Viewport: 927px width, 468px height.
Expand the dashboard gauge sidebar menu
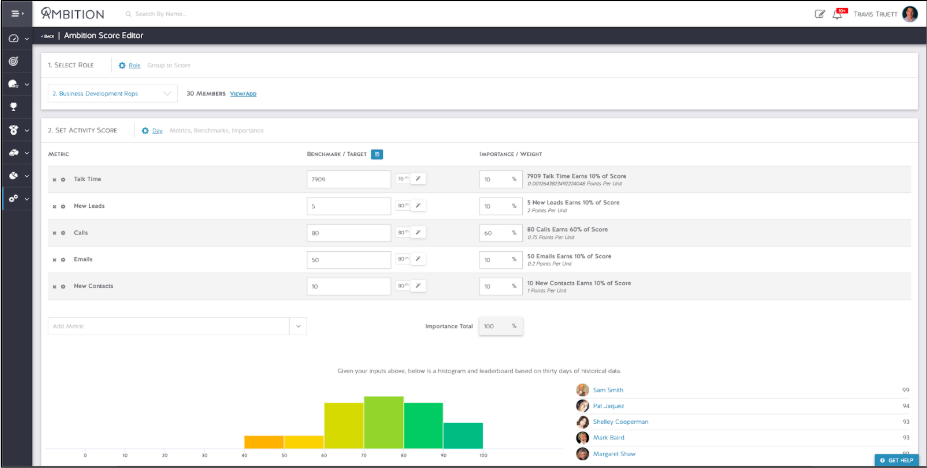click(17, 38)
